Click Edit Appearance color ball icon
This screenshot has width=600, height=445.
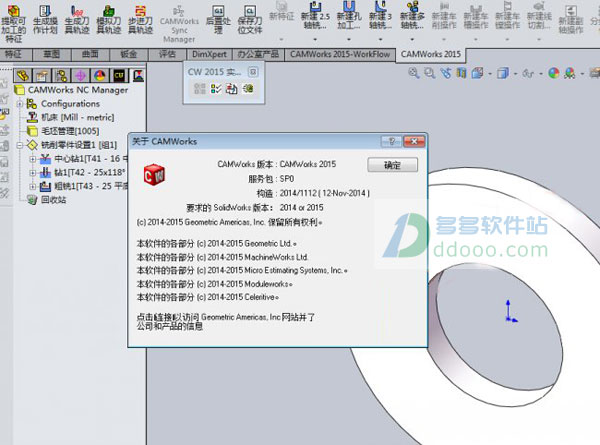pos(553,73)
